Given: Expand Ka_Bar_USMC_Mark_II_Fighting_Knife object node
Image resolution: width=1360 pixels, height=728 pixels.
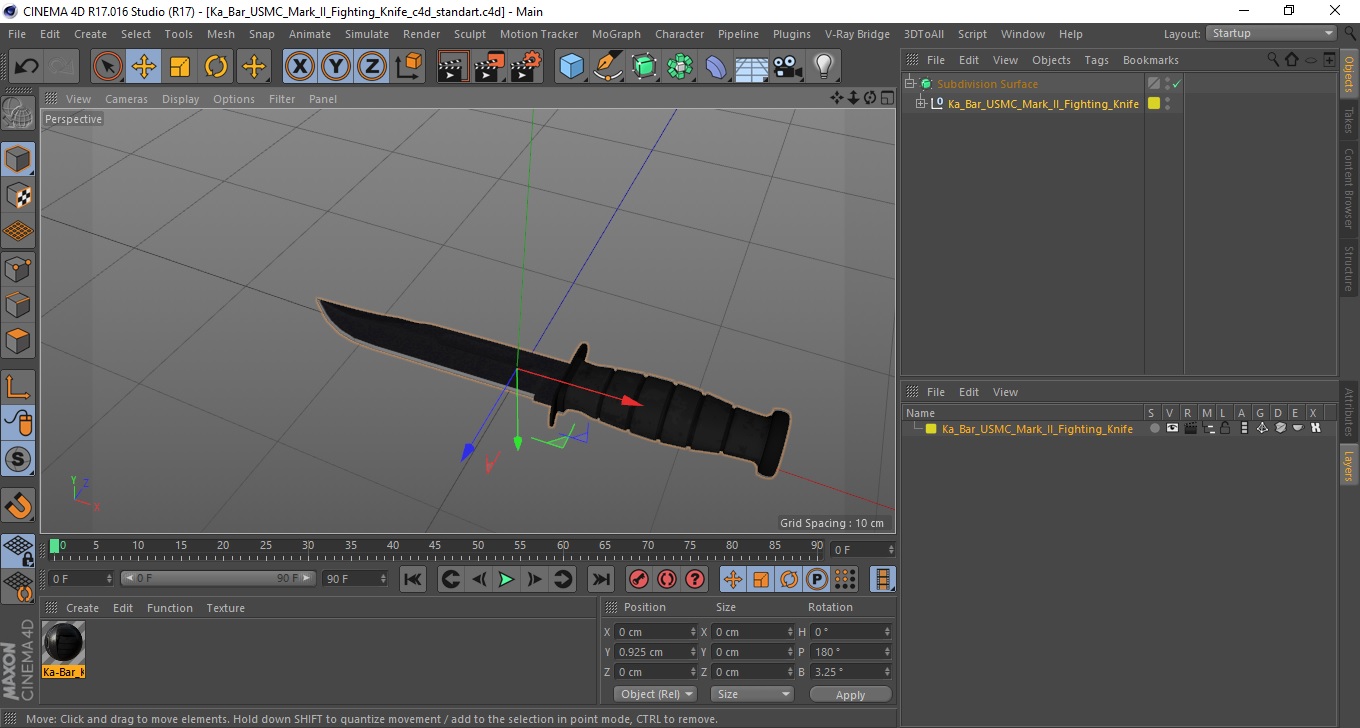Looking at the screenshot, I should (920, 104).
